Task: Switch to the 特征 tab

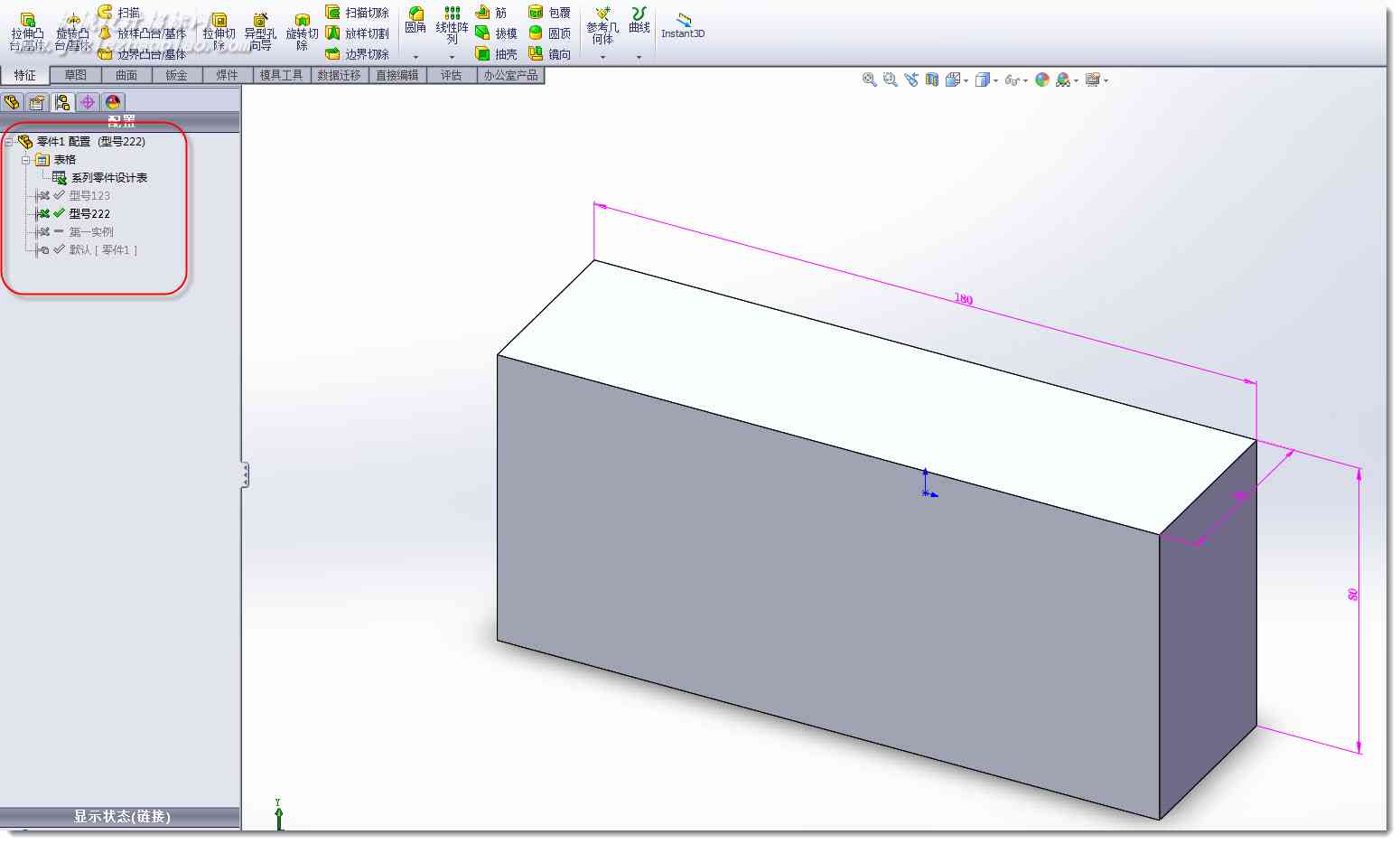Action: pyautogui.click(x=25, y=75)
